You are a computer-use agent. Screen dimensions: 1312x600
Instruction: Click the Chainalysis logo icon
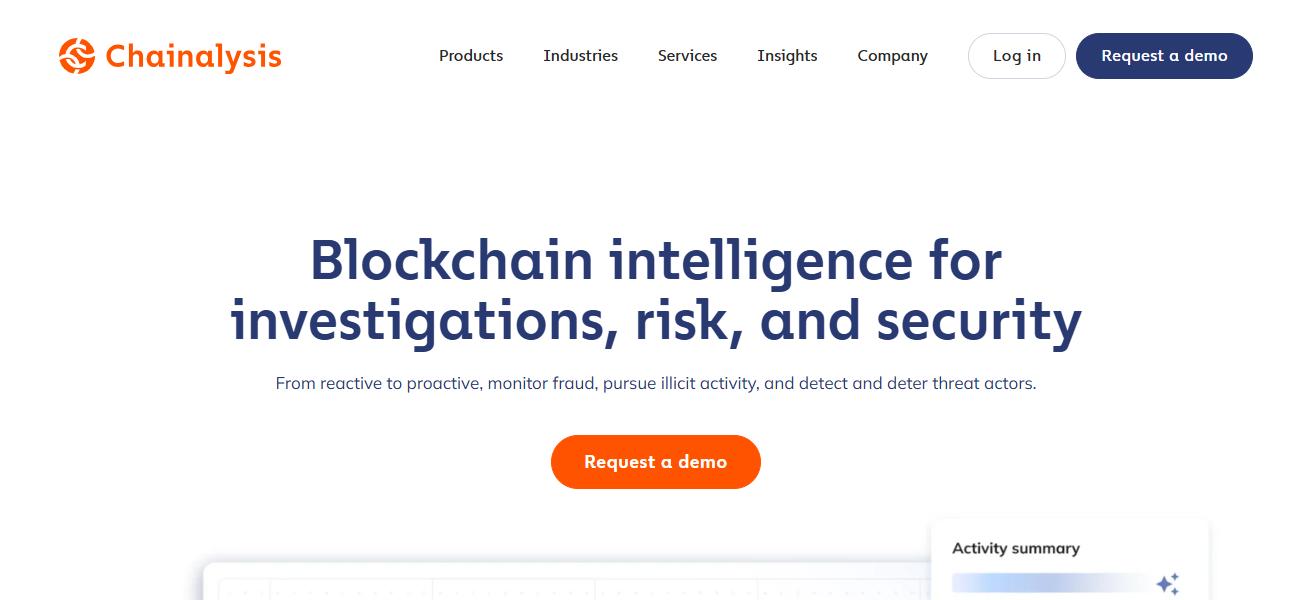pos(76,55)
